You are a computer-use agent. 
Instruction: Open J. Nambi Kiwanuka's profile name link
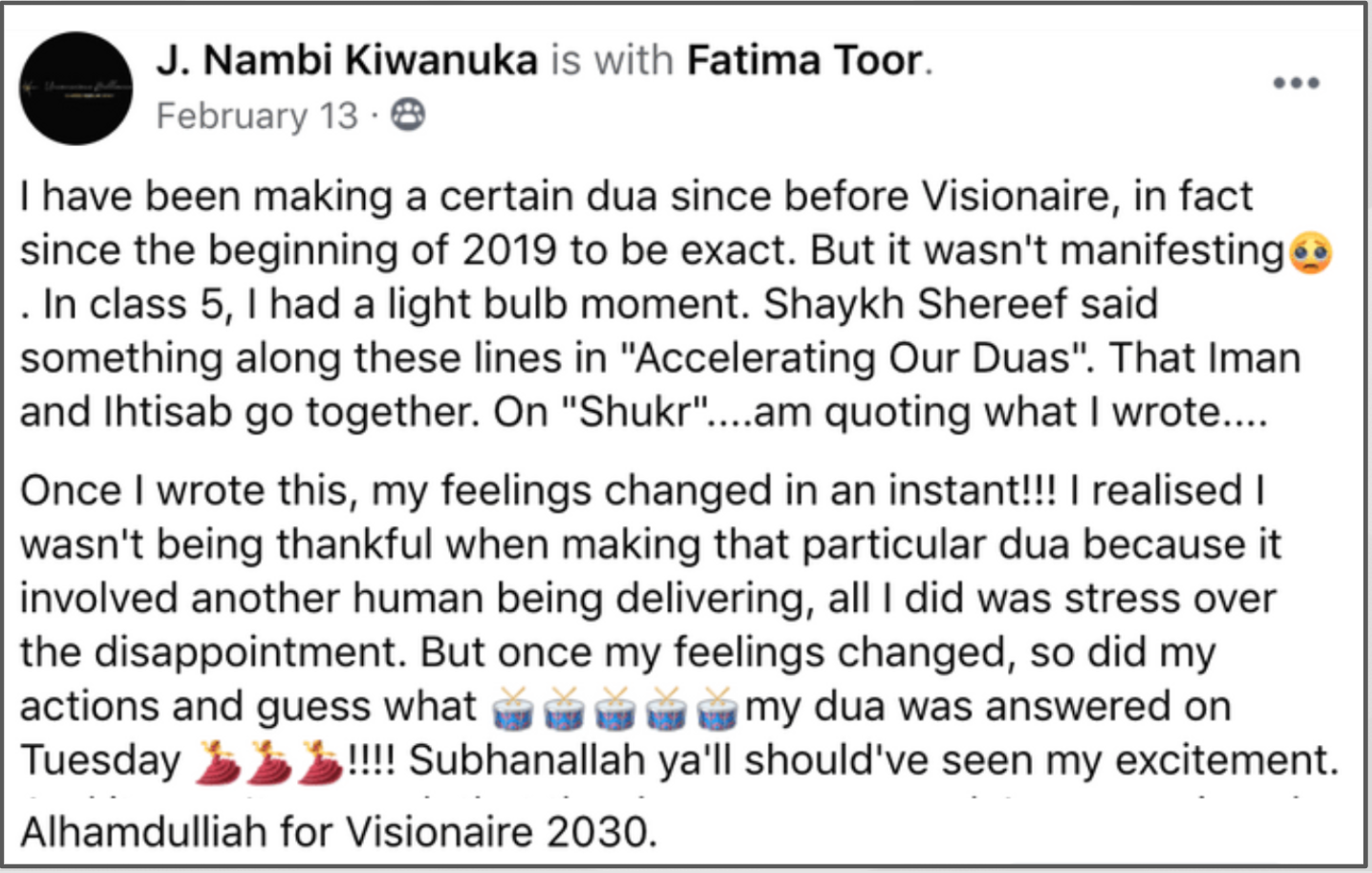tap(347, 60)
